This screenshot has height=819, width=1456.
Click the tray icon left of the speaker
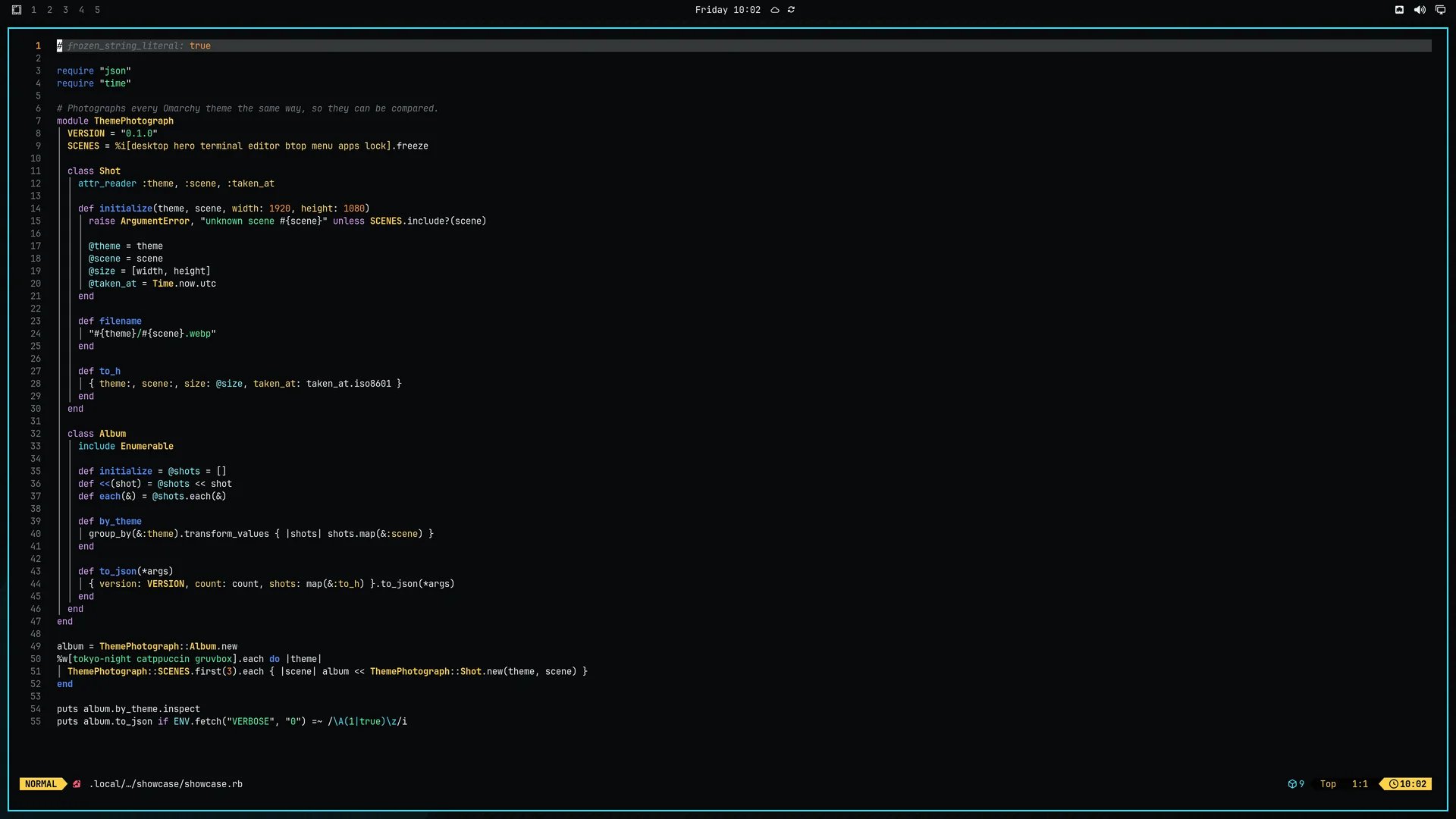coord(1399,10)
